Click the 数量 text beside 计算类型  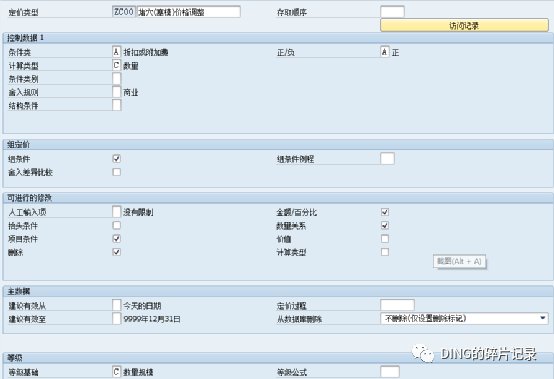coord(131,66)
